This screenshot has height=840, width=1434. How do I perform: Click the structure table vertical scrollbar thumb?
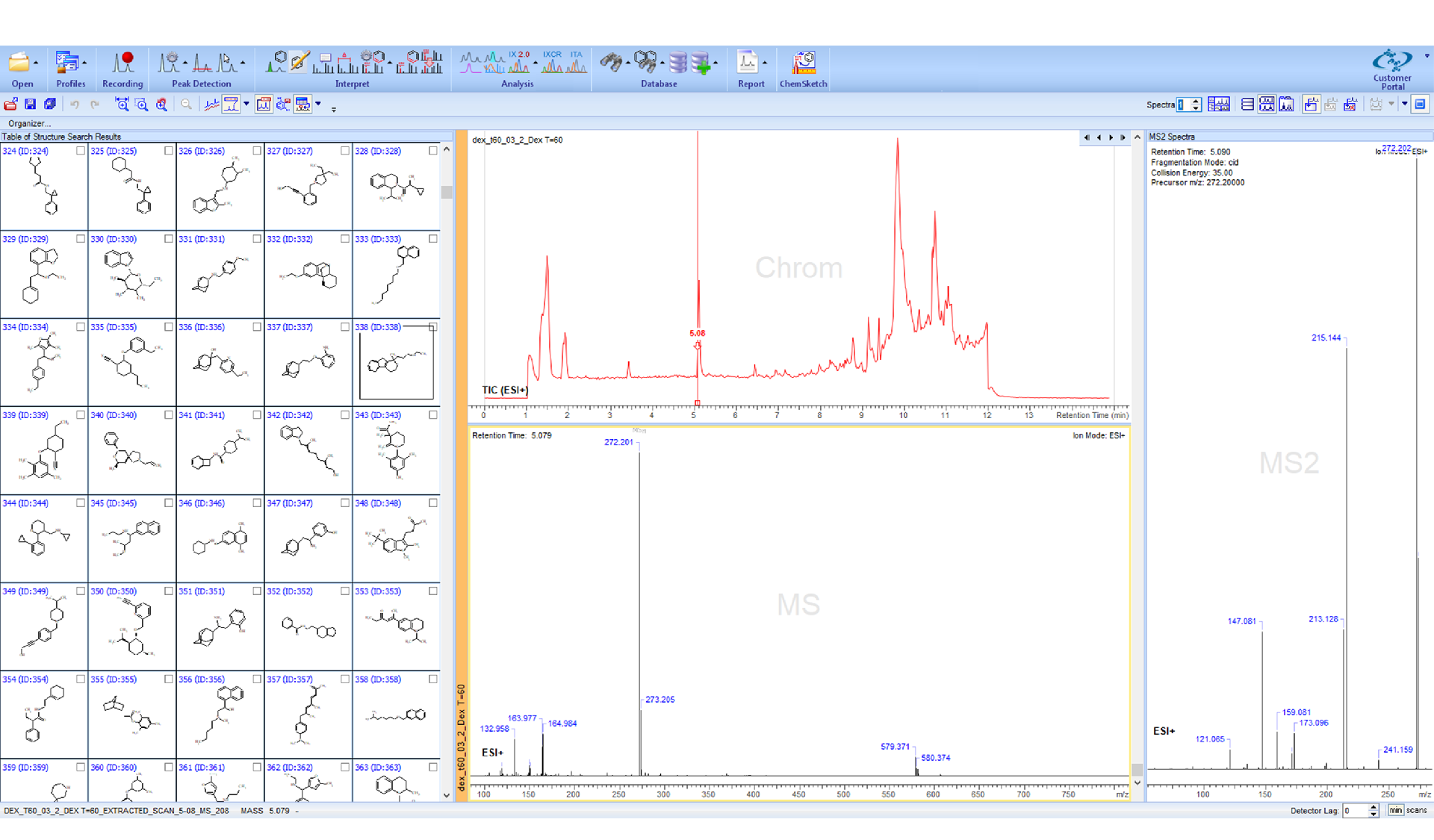447,192
